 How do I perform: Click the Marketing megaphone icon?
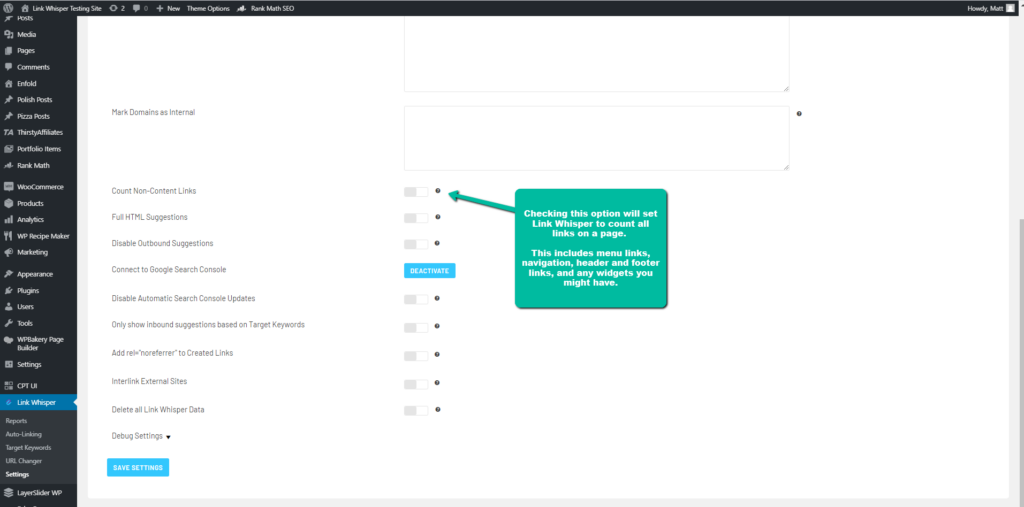[8, 252]
